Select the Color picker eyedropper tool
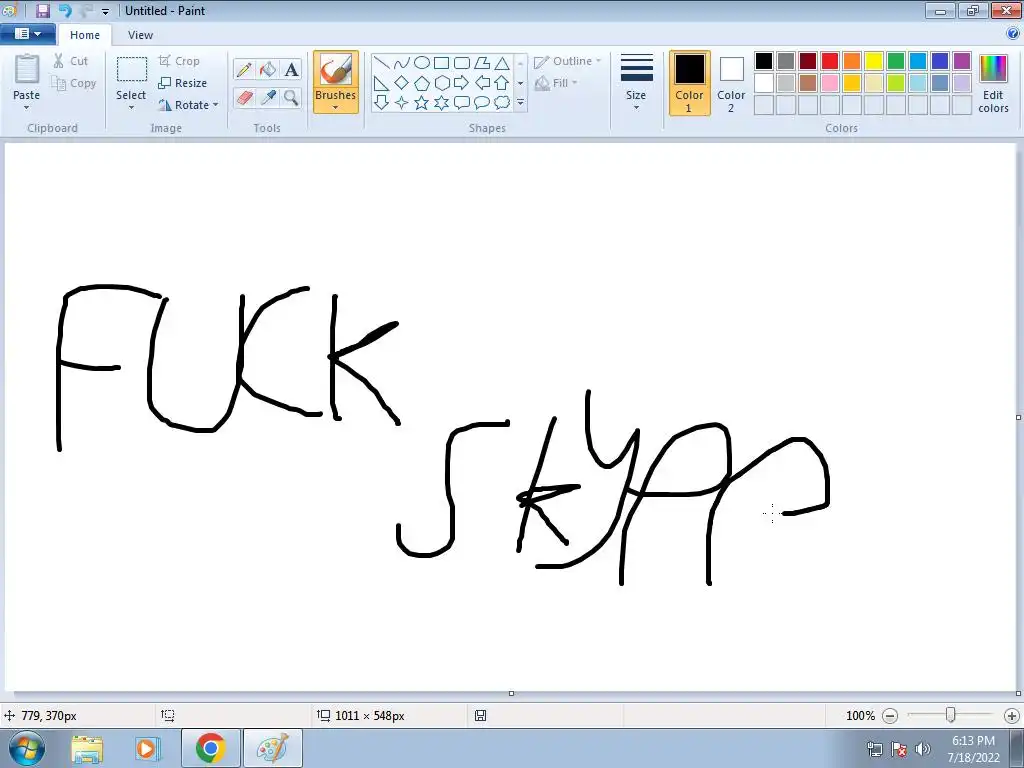 [x=268, y=98]
